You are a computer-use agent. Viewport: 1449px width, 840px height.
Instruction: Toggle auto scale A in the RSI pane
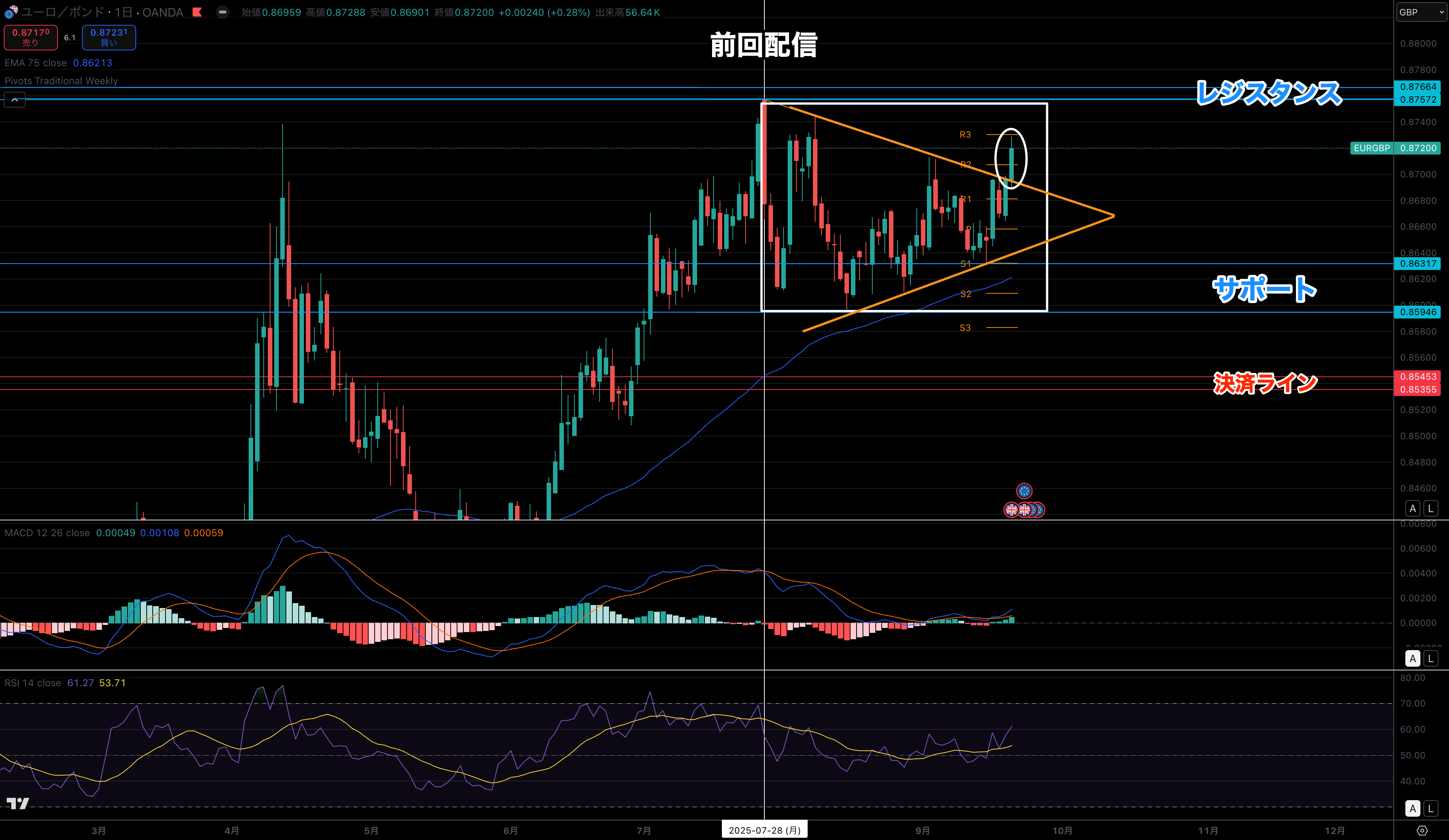tap(1413, 808)
